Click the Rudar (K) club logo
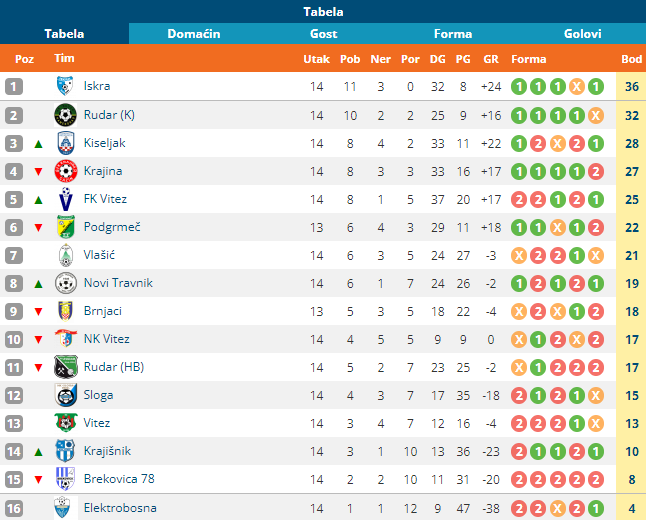This screenshot has height=520, width=646. [x=65, y=115]
